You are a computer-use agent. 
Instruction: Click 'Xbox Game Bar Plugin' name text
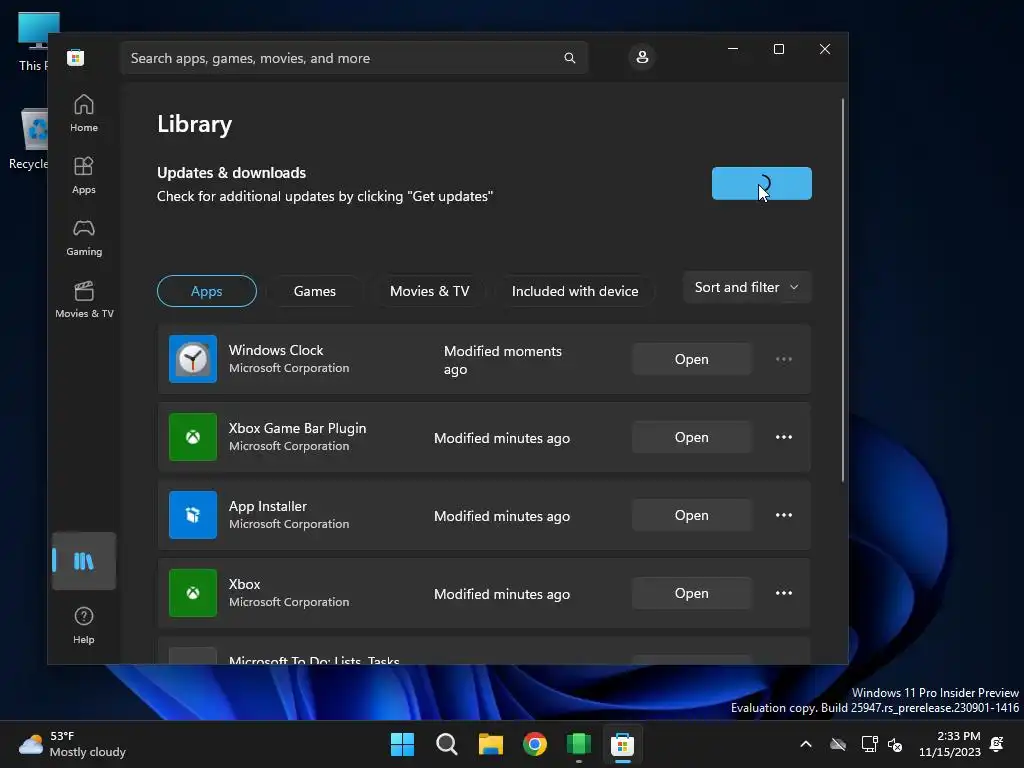297,428
